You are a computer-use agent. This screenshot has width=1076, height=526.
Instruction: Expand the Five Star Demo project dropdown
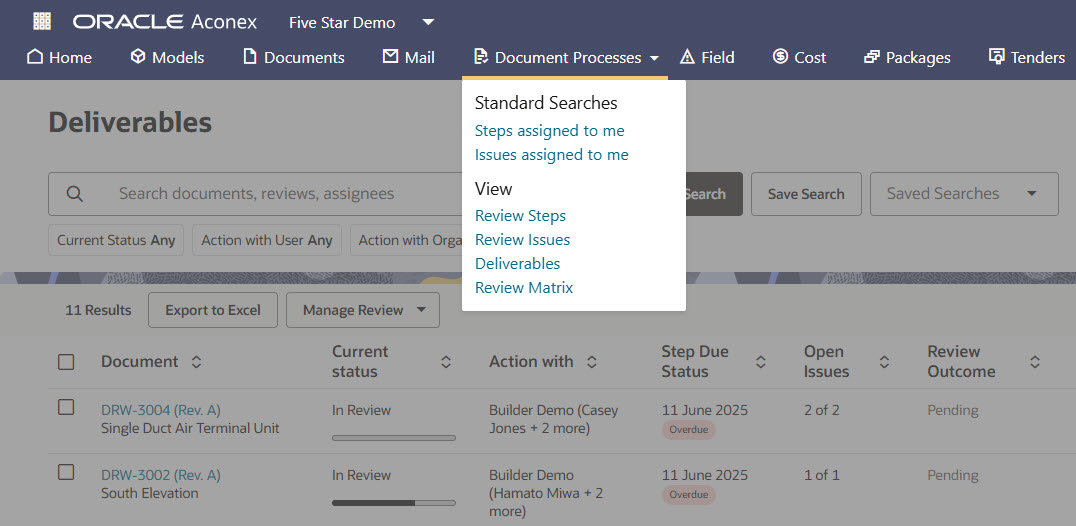[428, 22]
